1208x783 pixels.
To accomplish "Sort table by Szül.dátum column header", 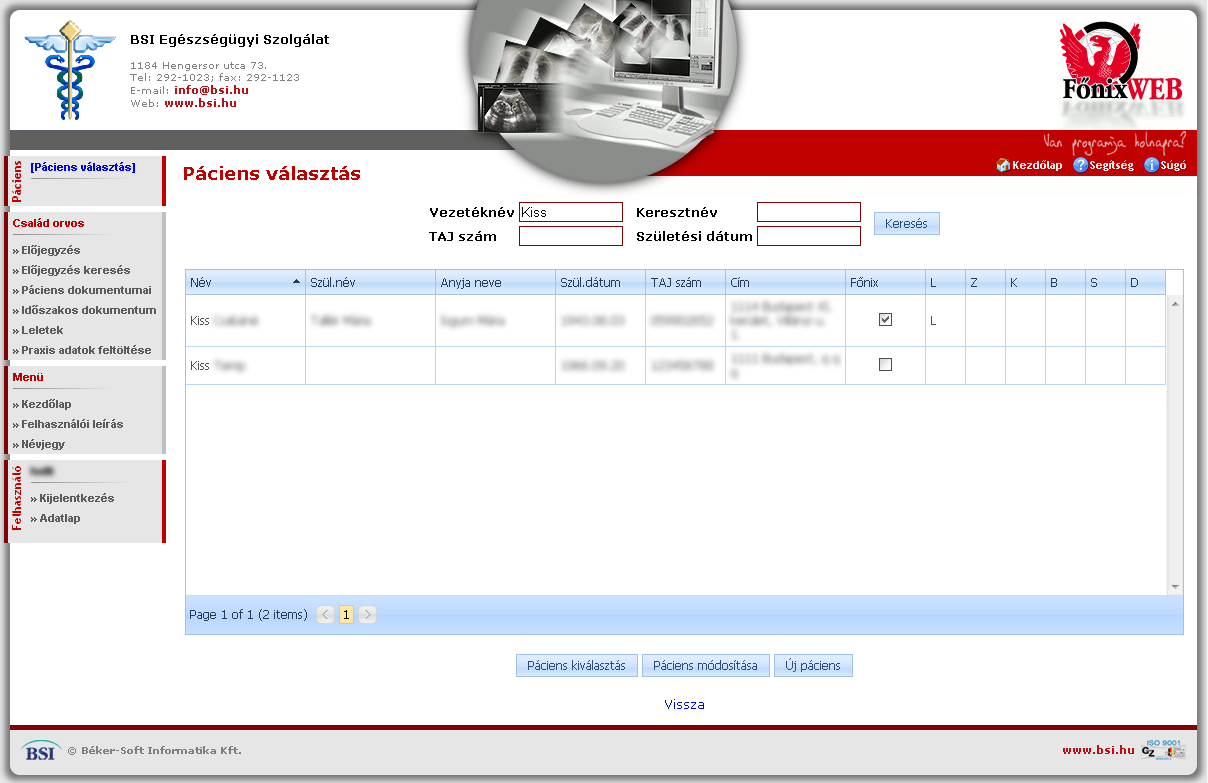I will [x=598, y=283].
